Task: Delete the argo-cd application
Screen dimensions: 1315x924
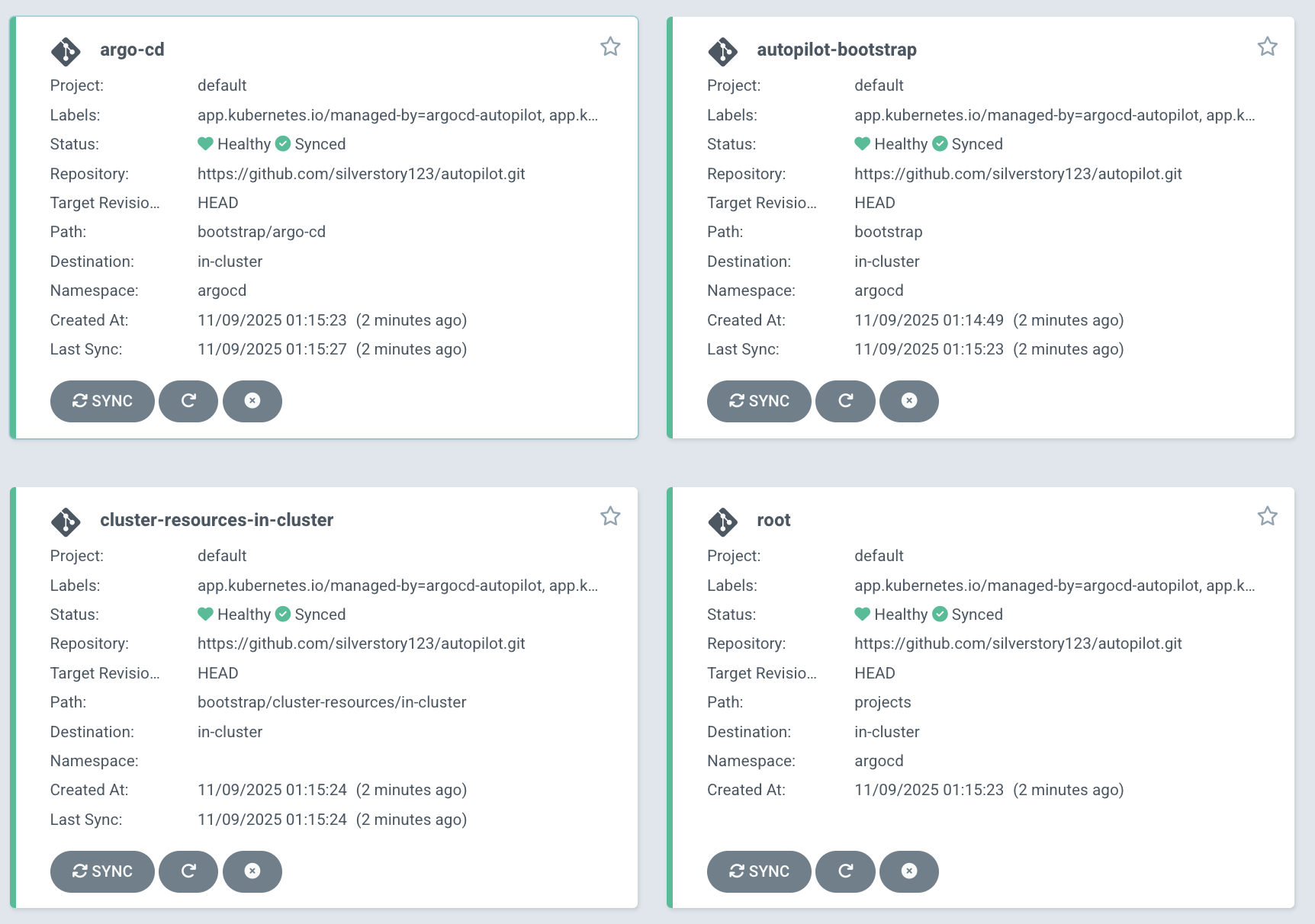Action: coord(252,401)
